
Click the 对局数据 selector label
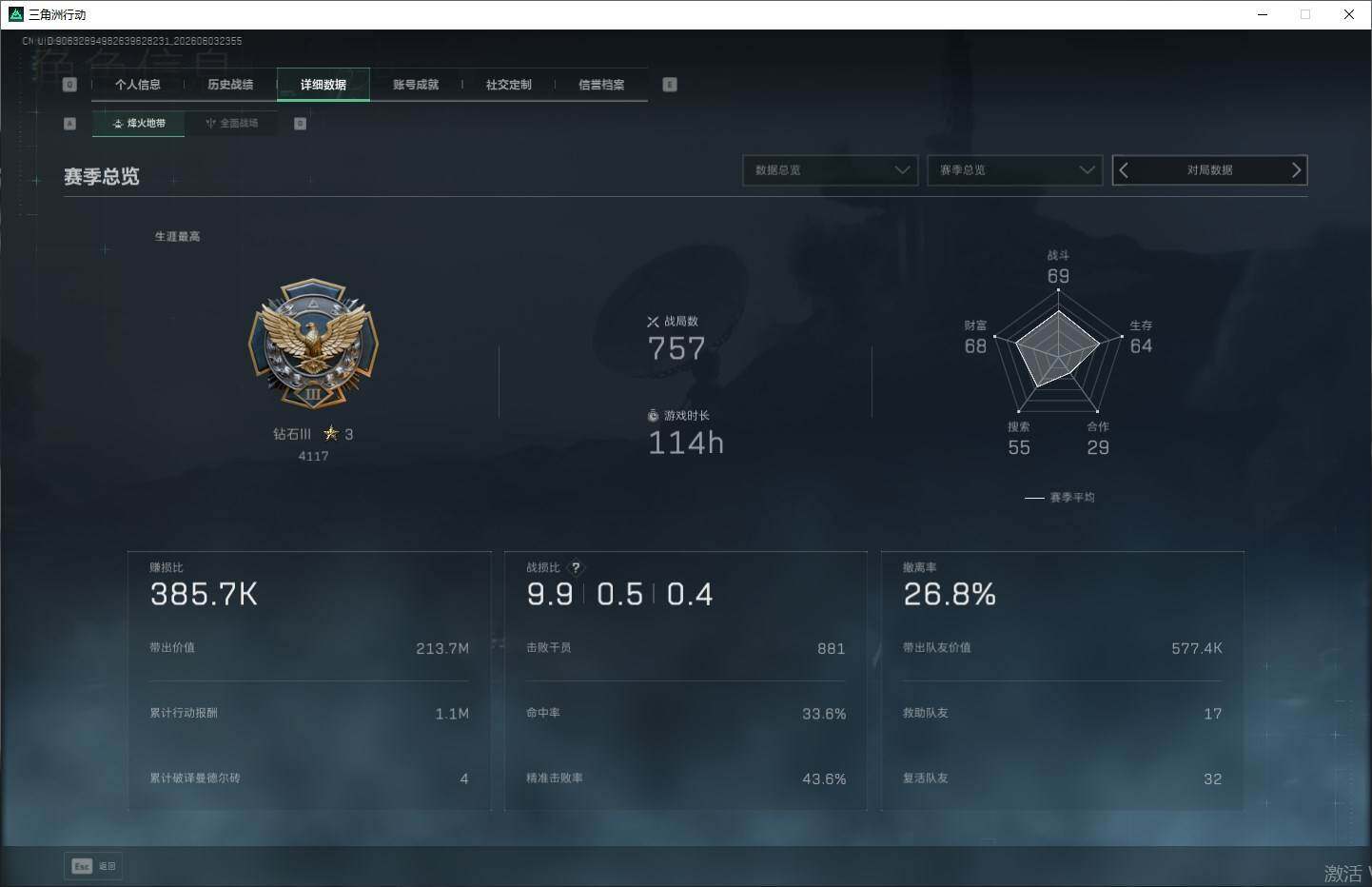1209,170
